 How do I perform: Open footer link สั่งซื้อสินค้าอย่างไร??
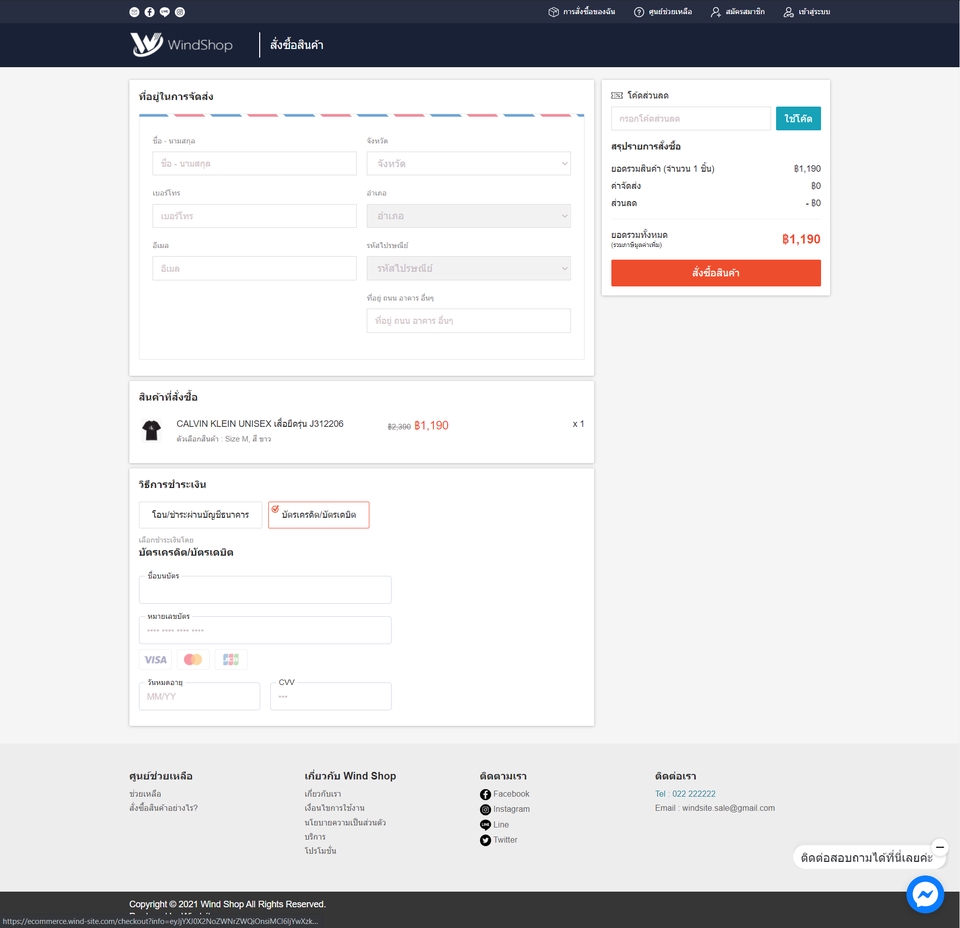[163, 808]
